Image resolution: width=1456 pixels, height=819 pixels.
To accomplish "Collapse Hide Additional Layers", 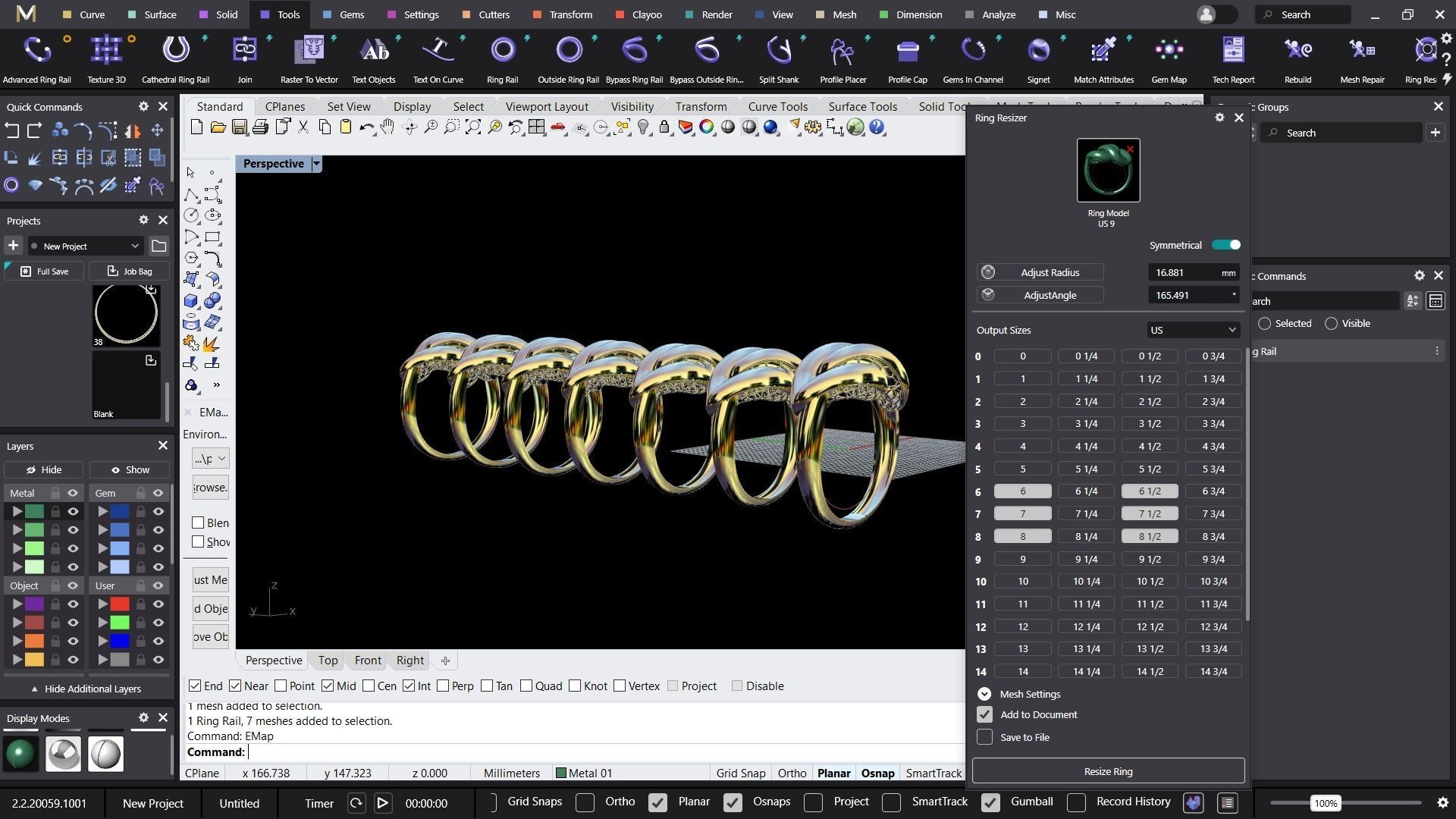I will pyautogui.click(x=86, y=689).
